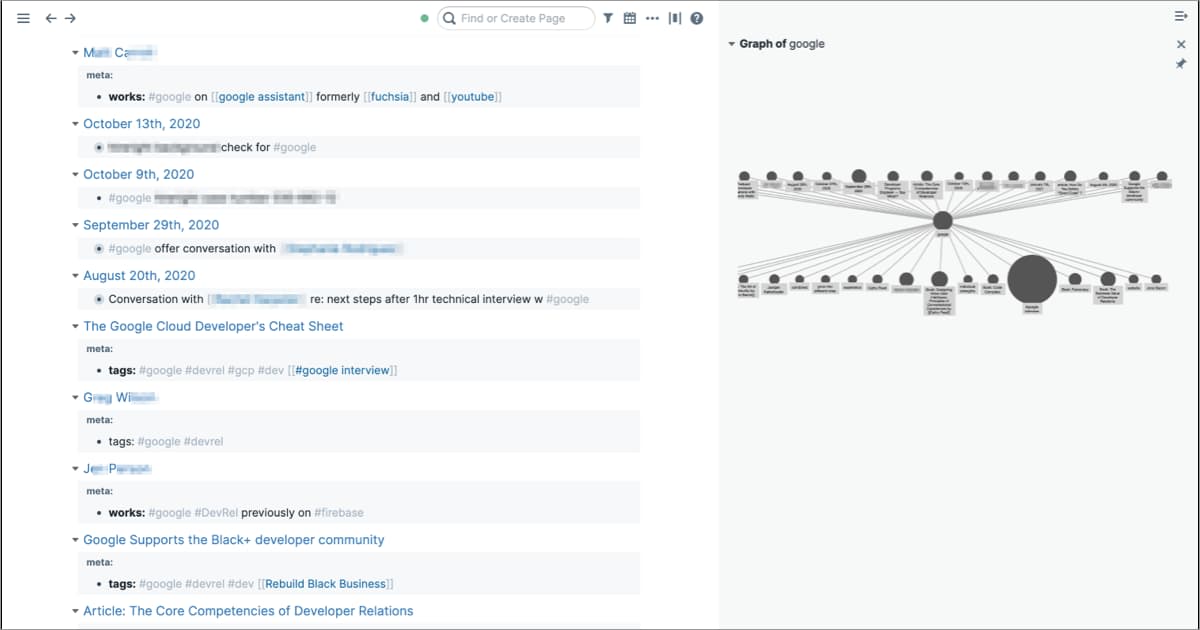Screen dimensions: 1200x630
Task: Click the #firebase tag
Action: [339, 513]
